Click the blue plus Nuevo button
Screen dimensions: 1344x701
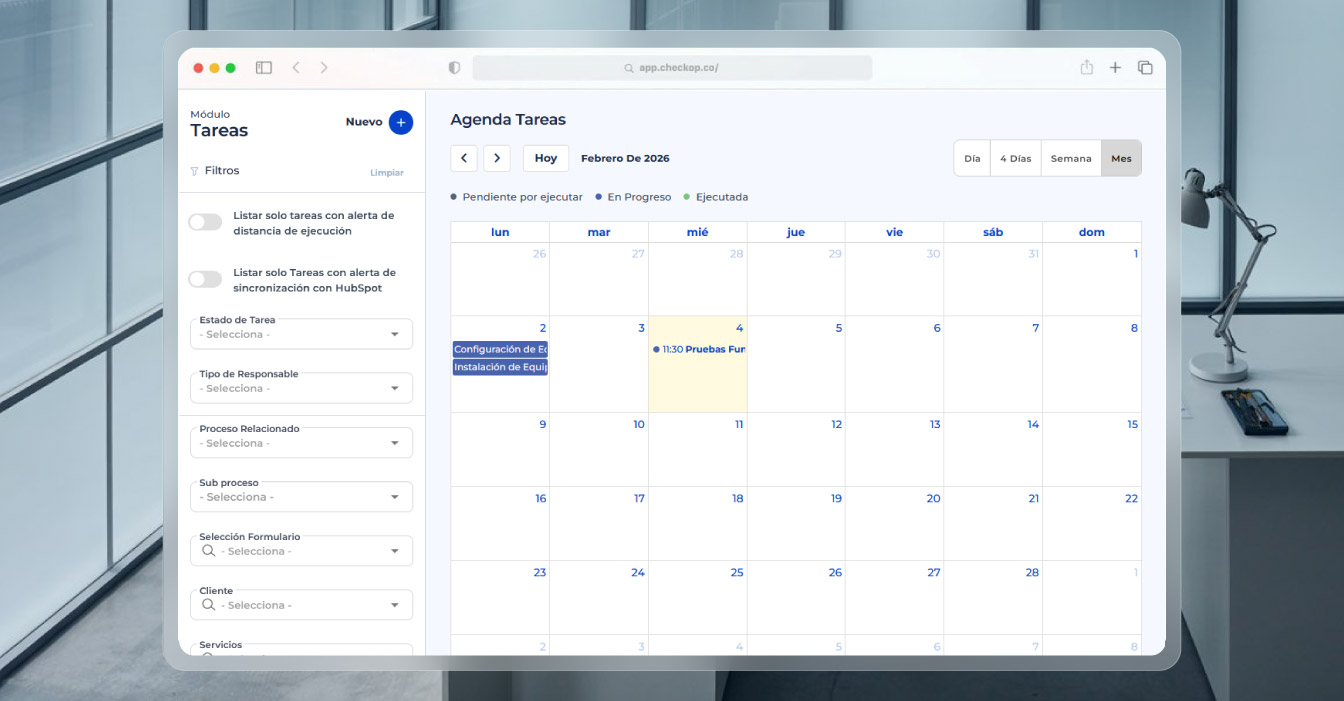pyautogui.click(x=400, y=122)
